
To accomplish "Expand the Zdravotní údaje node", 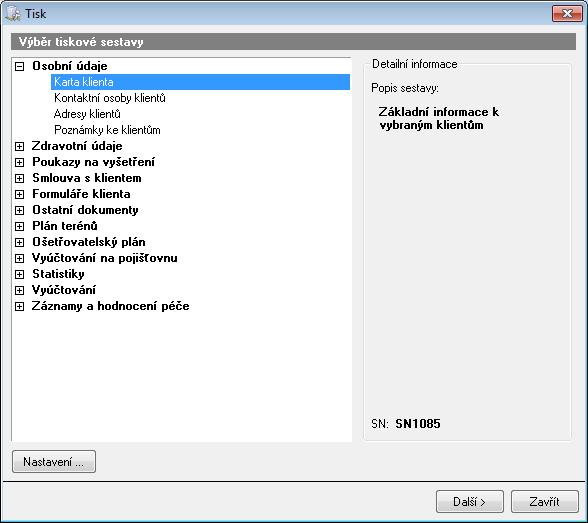I will pyautogui.click(x=20, y=147).
